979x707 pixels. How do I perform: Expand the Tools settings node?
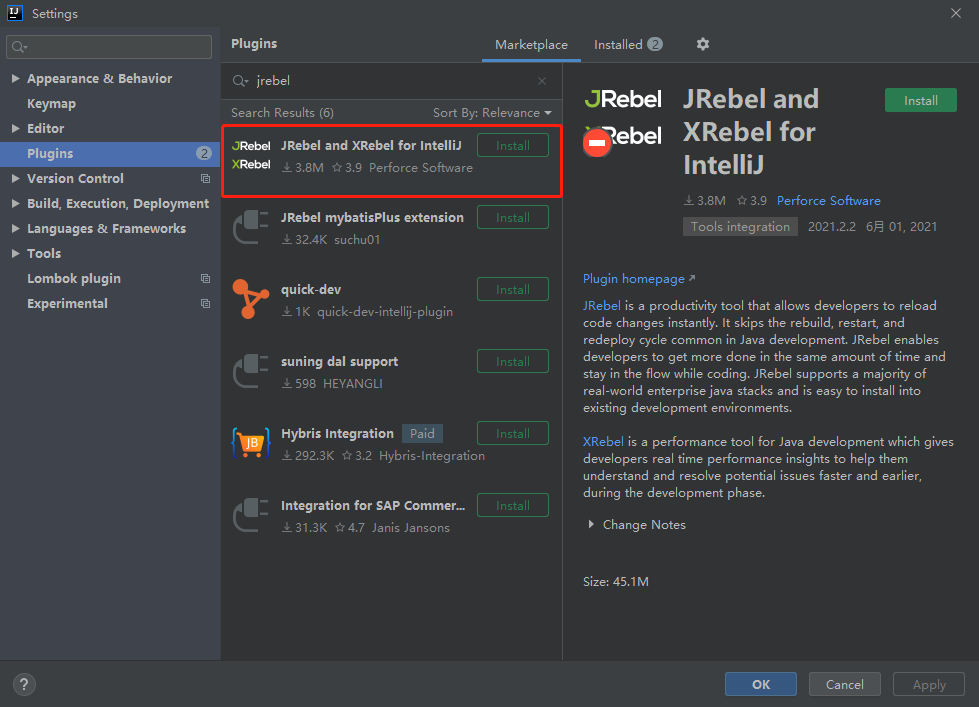[16, 254]
